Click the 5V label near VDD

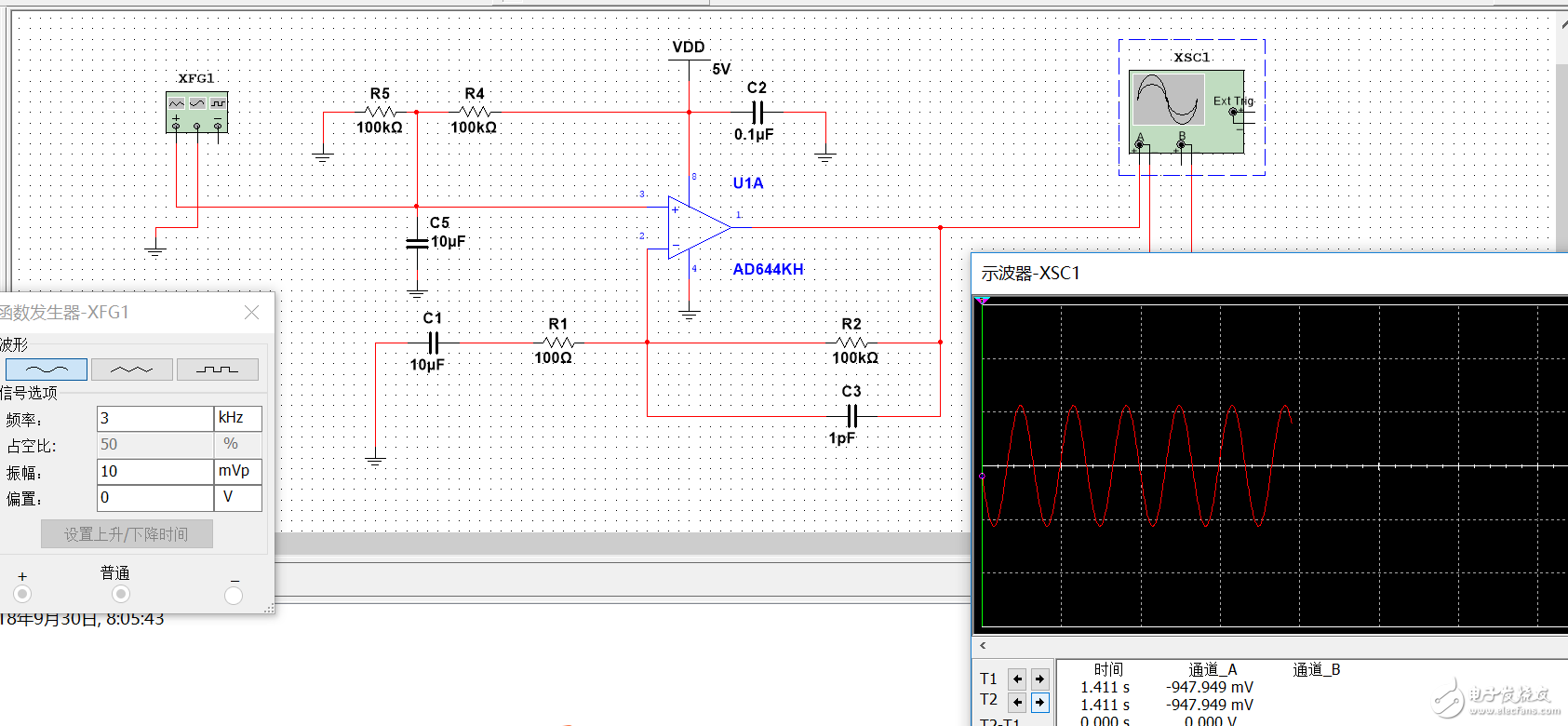point(721,69)
